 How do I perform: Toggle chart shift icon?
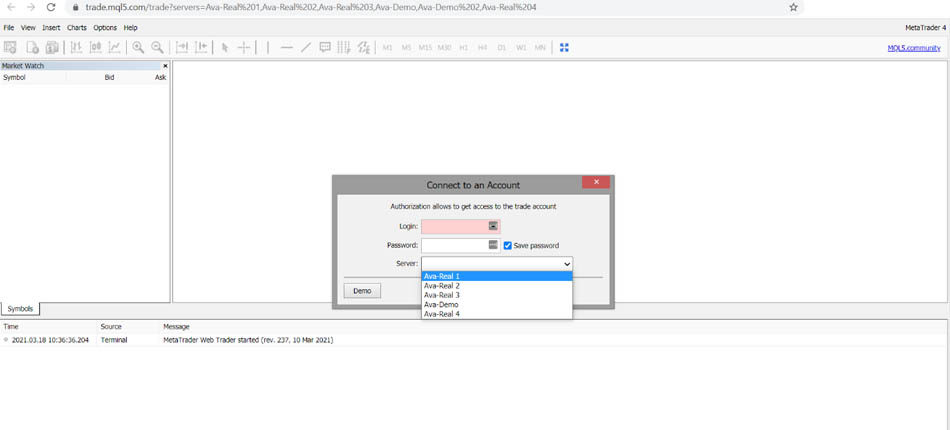tap(201, 47)
